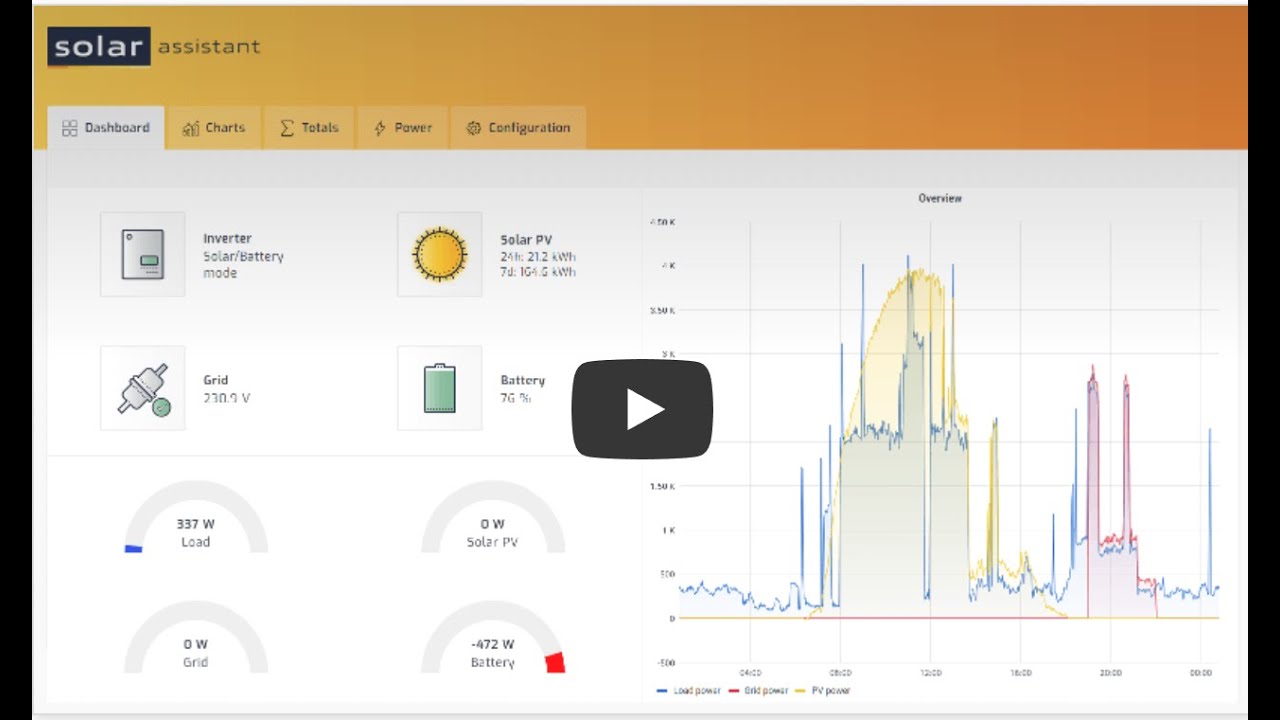The width and height of the screenshot is (1280, 720).
Task: Click the 04:00 time axis label
Action: [750, 673]
